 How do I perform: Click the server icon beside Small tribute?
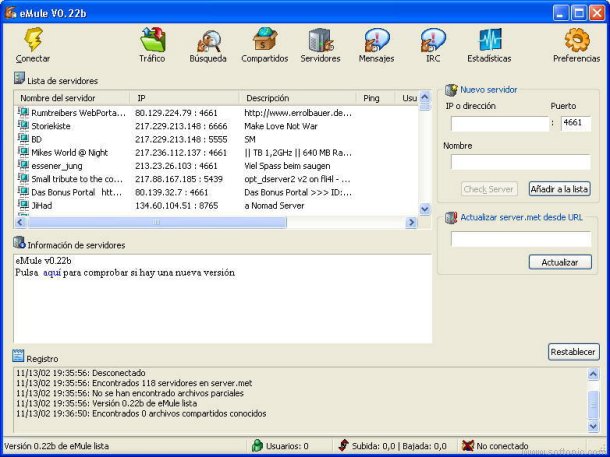pos(23,179)
